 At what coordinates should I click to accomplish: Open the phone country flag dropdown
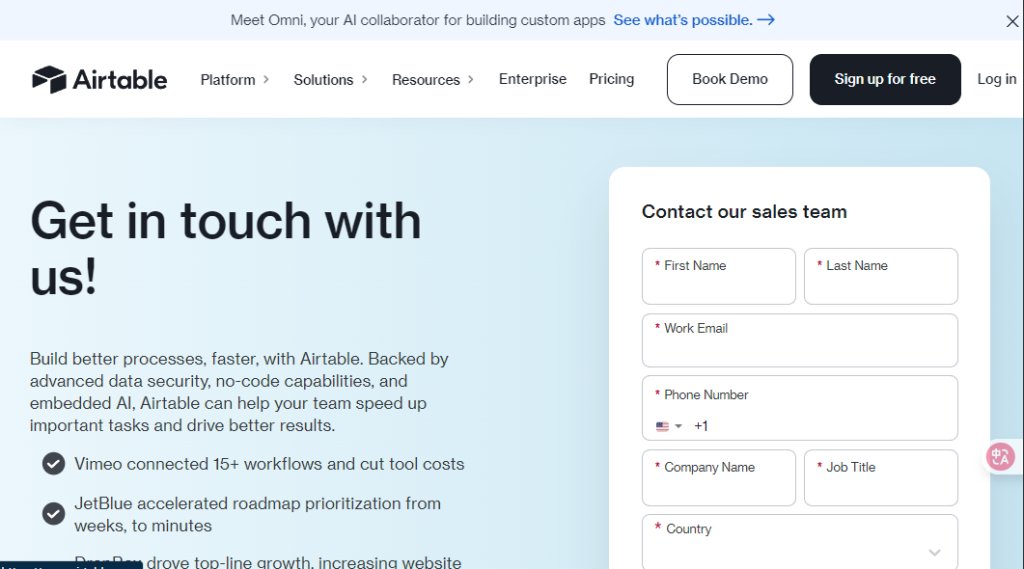(669, 427)
